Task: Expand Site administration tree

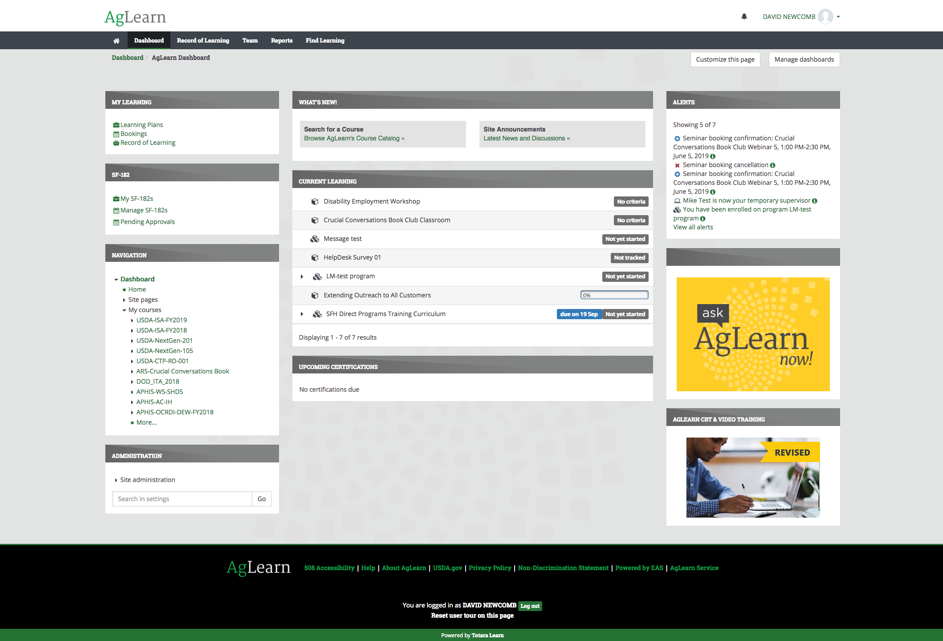Action: tap(115, 480)
